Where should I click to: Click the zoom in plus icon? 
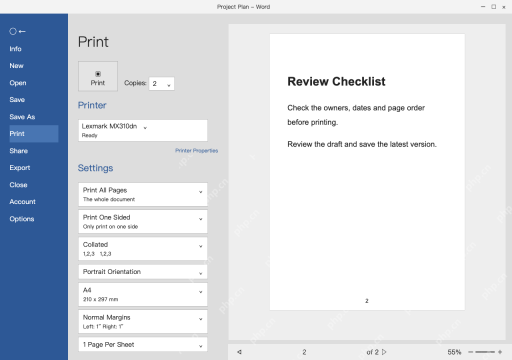(x=500, y=352)
